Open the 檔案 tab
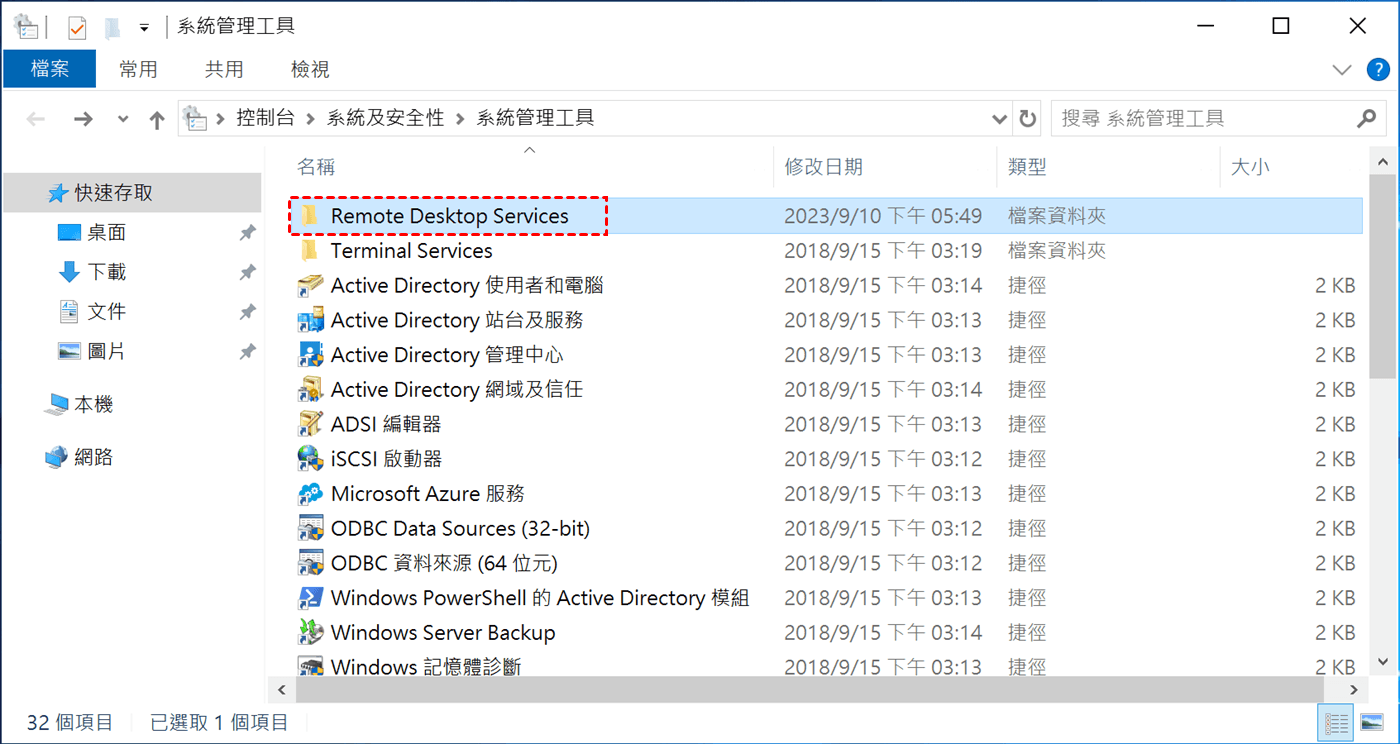This screenshot has height=744, width=1400. tap(50, 69)
